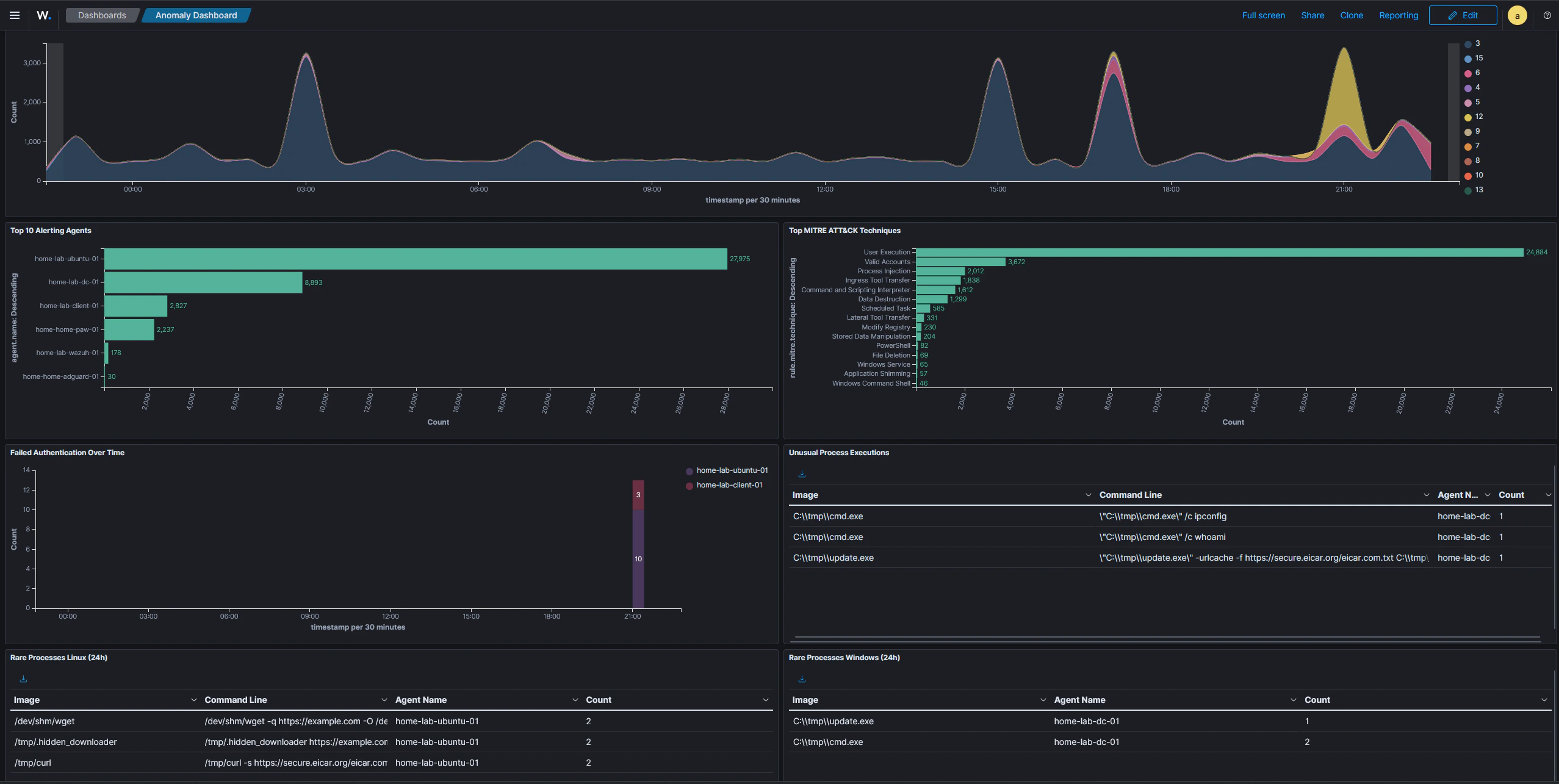Click the Full screen link
The image size is (1559, 784).
tap(1263, 15)
